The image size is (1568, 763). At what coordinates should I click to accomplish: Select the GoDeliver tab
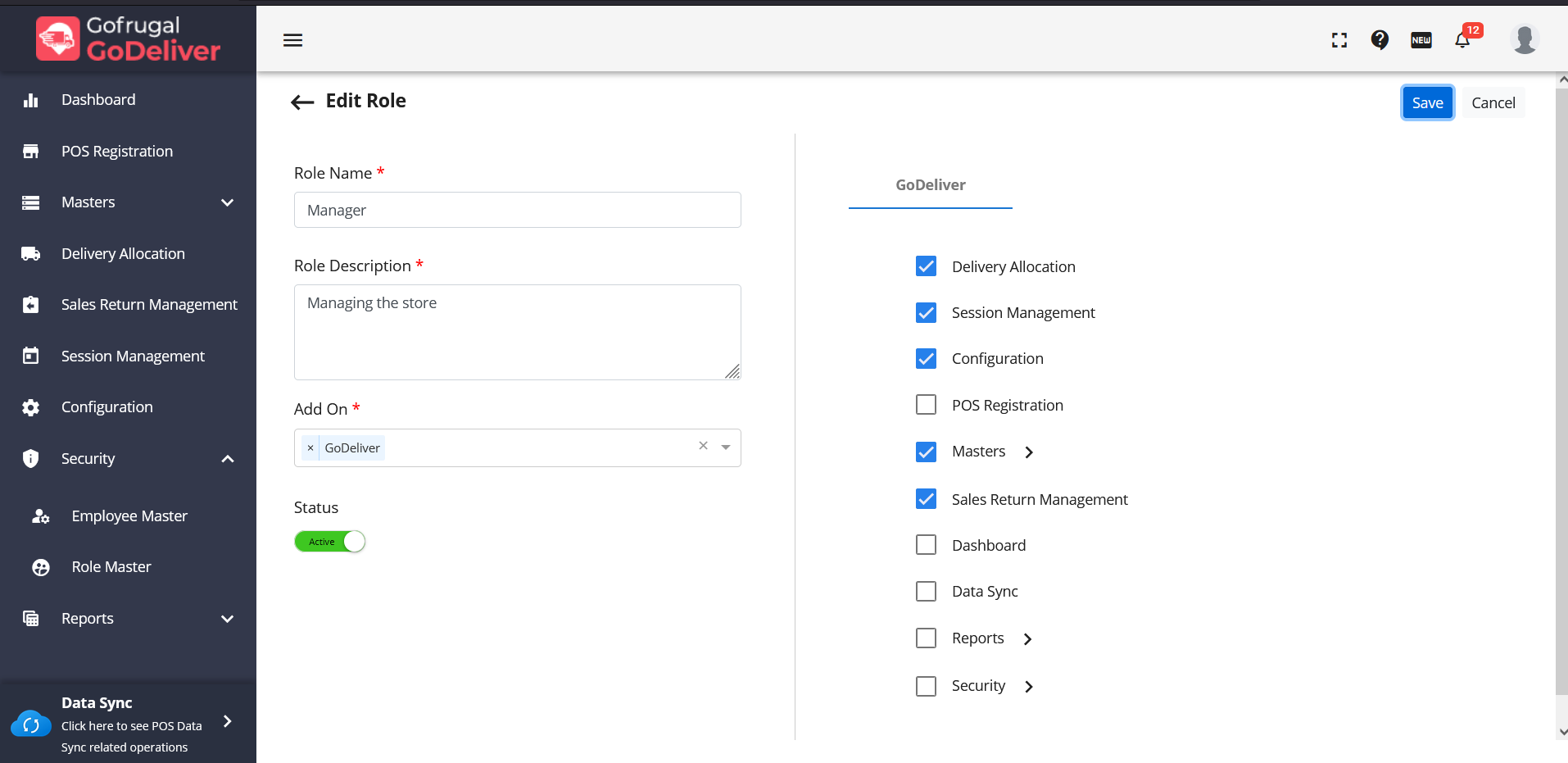click(x=930, y=185)
